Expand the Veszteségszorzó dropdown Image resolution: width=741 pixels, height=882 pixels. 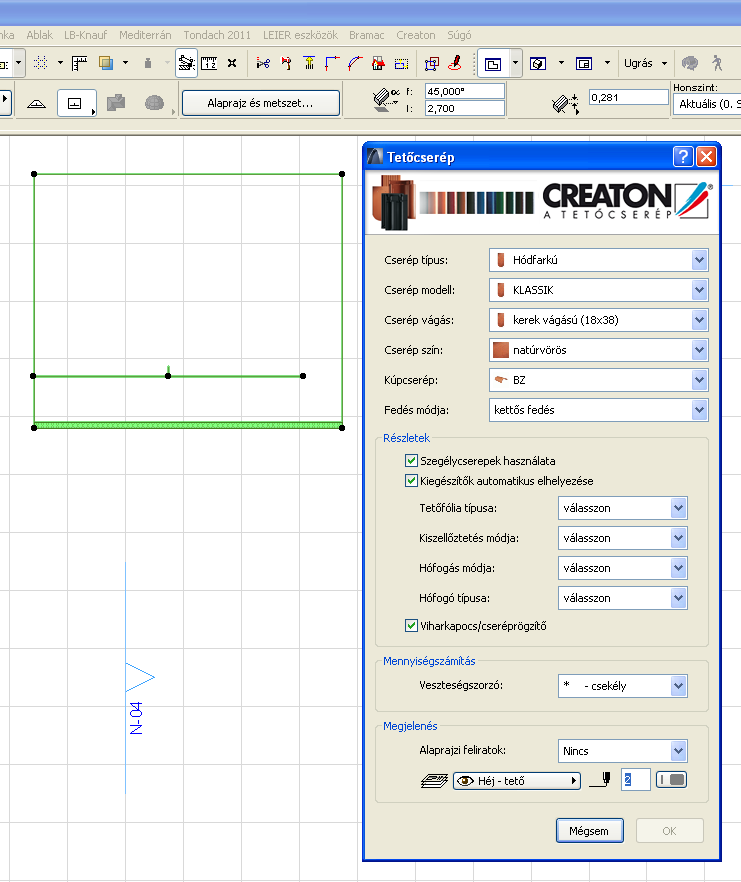[678, 686]
